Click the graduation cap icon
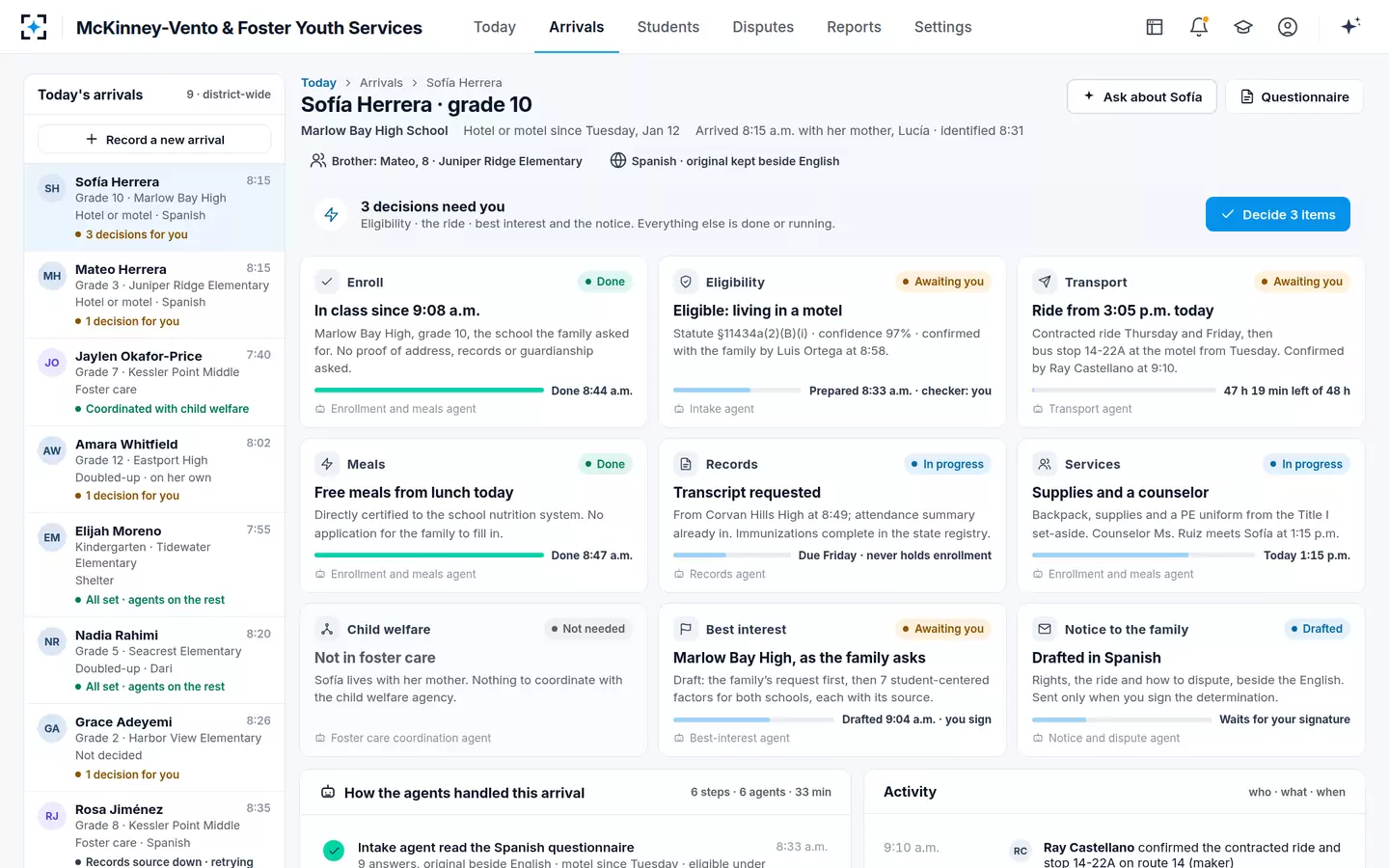Image resolution: width=1389 pixels, height=868 pixels. point(1243,27)
